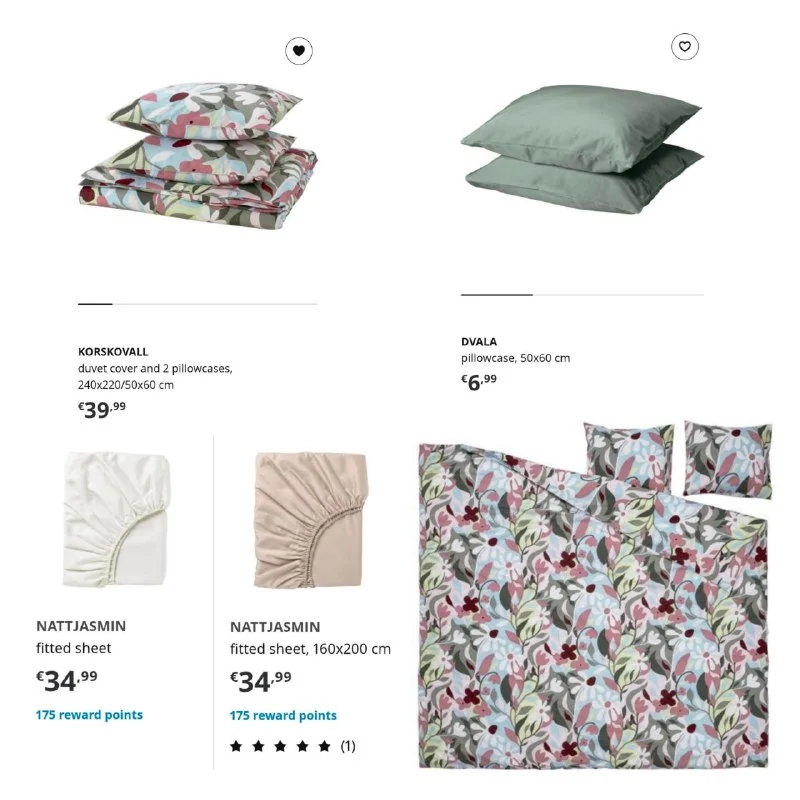
Task: Open beige NATTJASMIN fitted sheet image
Action: pyautogui.click(x=311, y=520)
